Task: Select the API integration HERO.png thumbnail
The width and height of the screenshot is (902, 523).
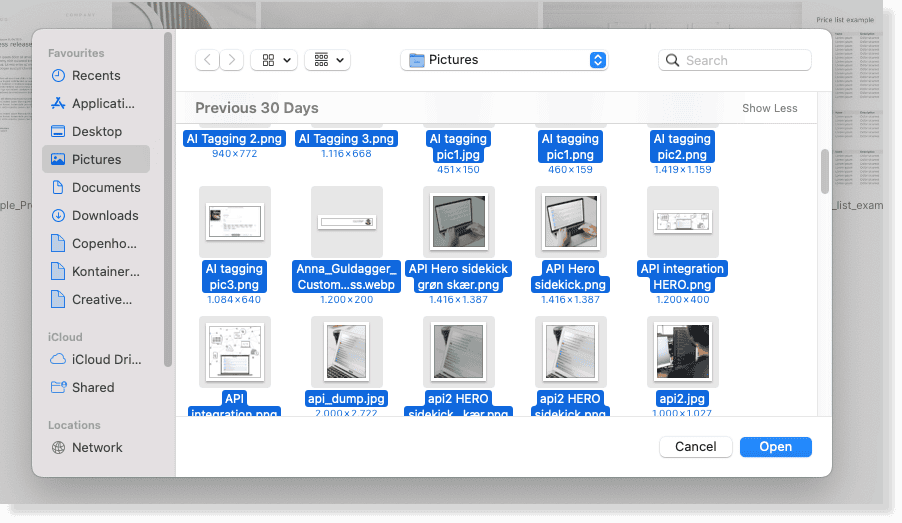Action: point(682,221)
